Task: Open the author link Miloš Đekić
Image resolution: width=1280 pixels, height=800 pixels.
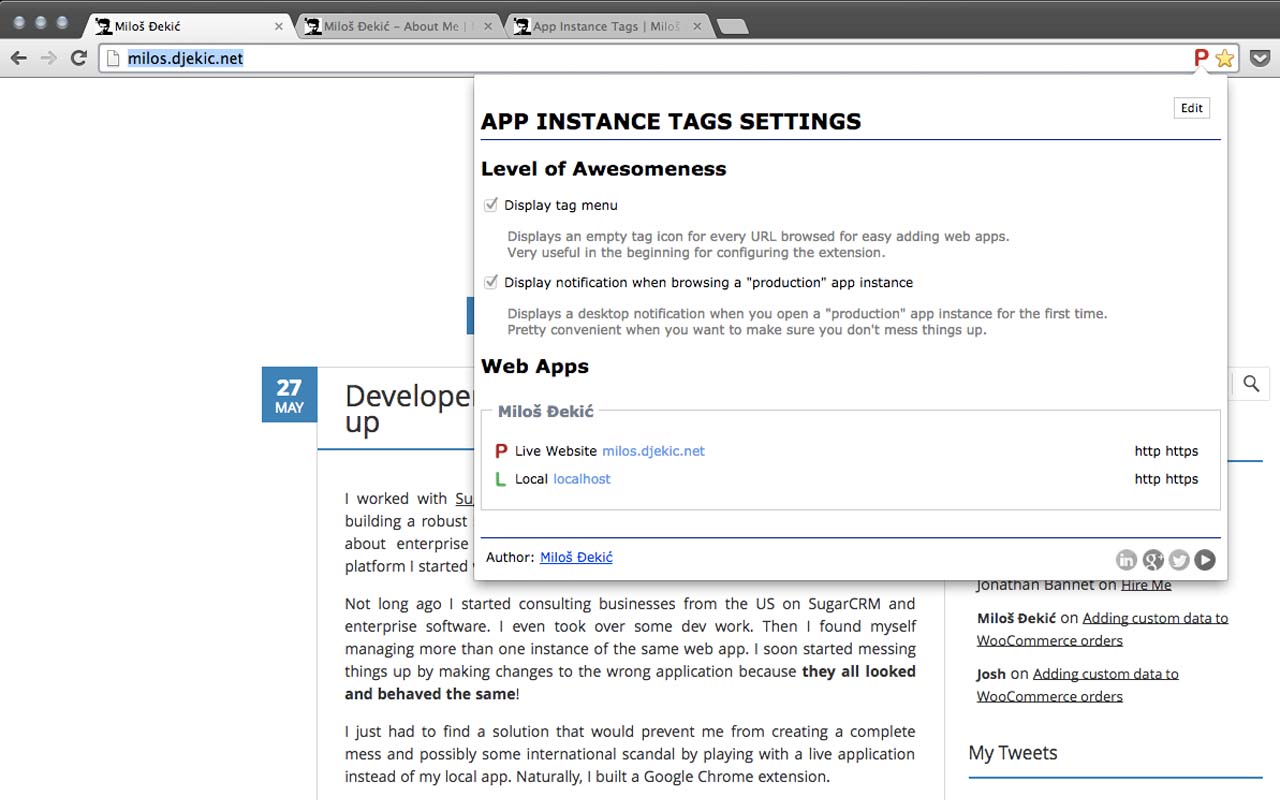Action: 576,557
